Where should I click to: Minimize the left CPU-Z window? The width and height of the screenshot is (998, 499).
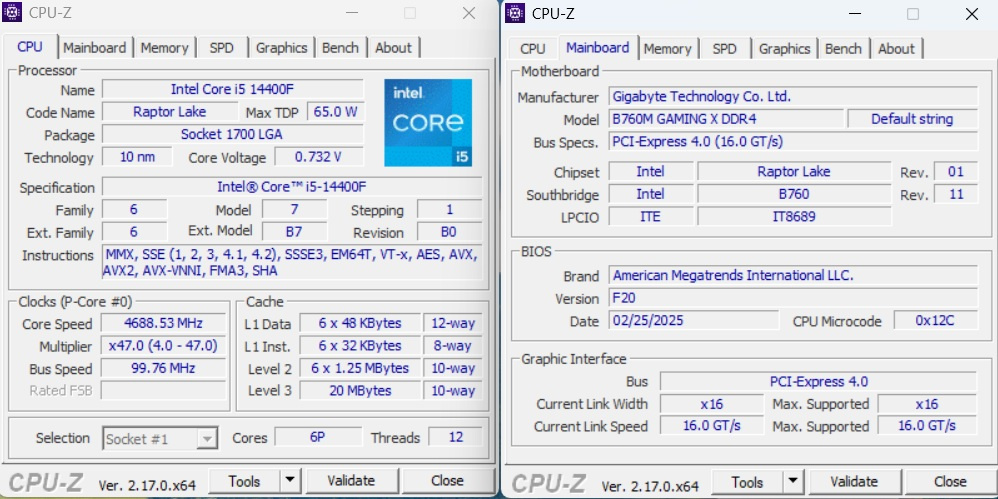point(349,13)
